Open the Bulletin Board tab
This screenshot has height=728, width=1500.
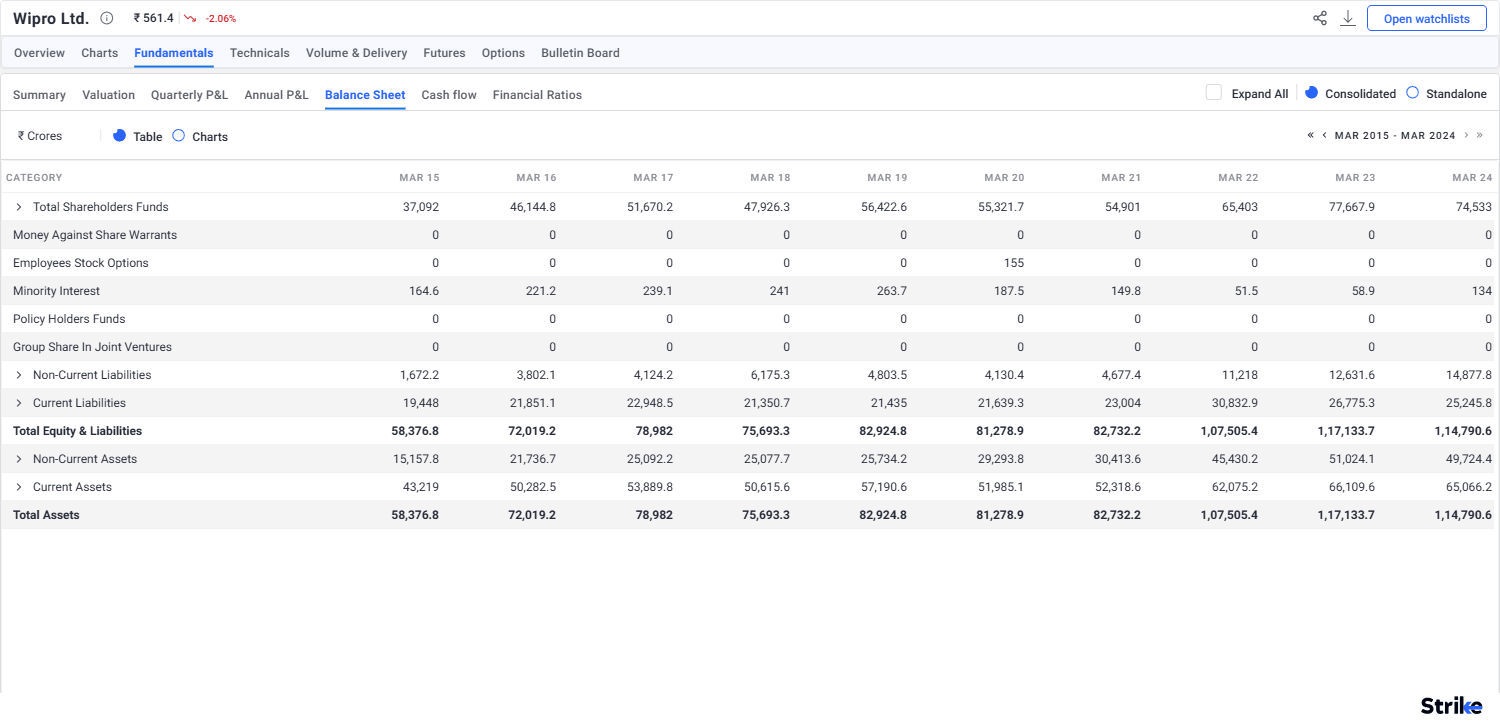(580, 53)
